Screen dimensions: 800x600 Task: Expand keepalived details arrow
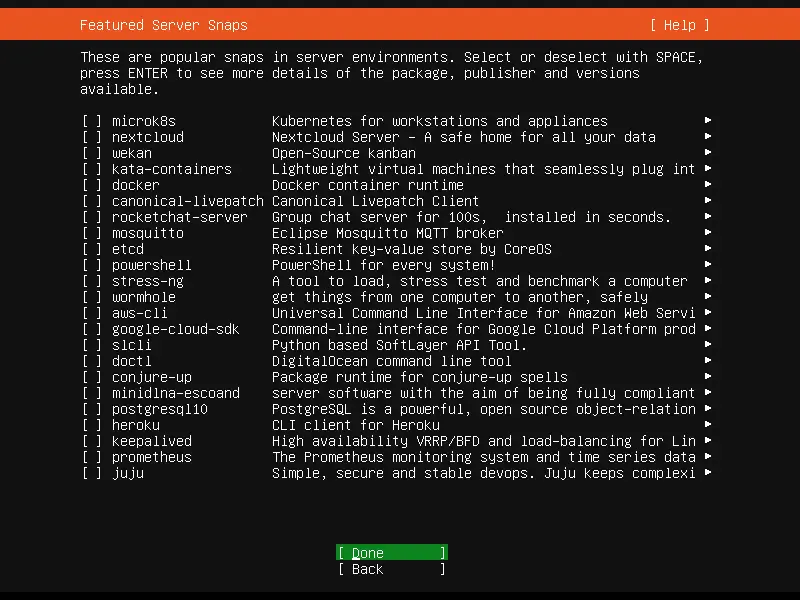[708, 440]
